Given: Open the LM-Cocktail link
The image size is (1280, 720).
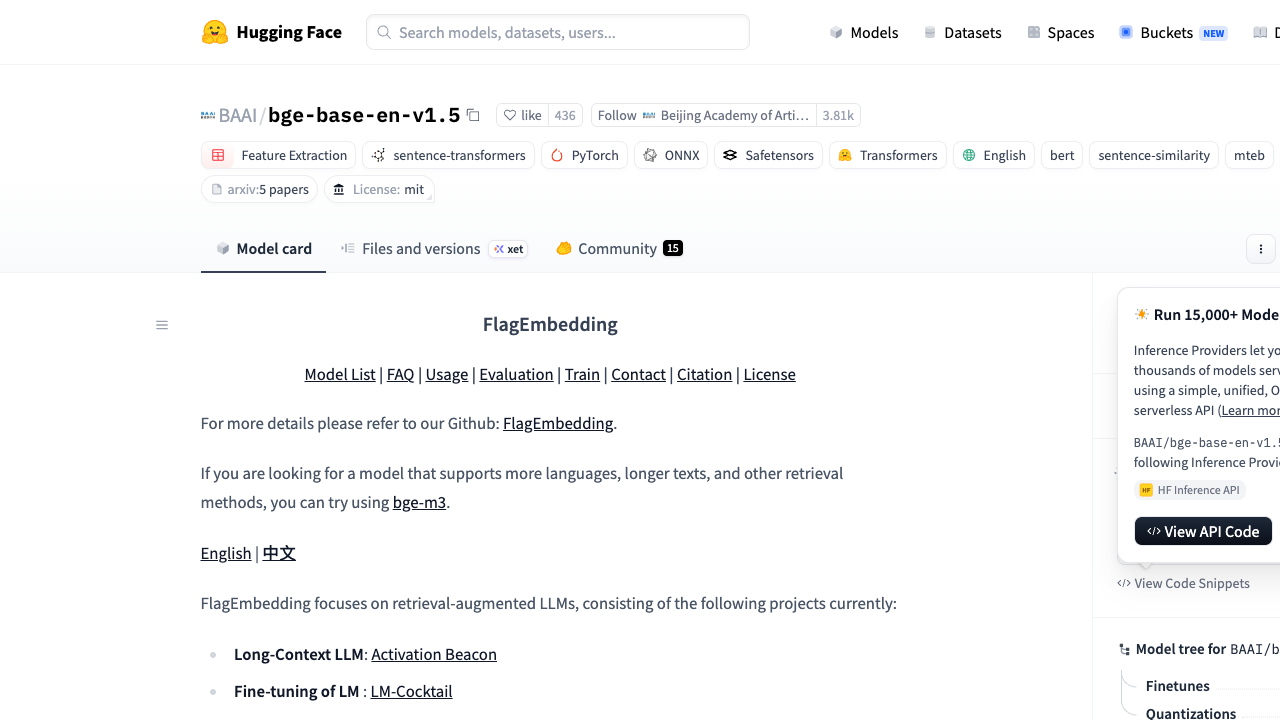Looking at the screenshot, I should (x=411, y=691).
